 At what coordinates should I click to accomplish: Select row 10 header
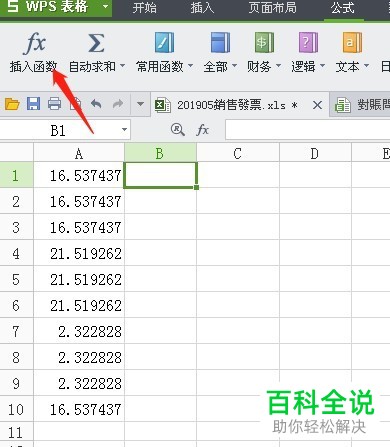[16, 409]
